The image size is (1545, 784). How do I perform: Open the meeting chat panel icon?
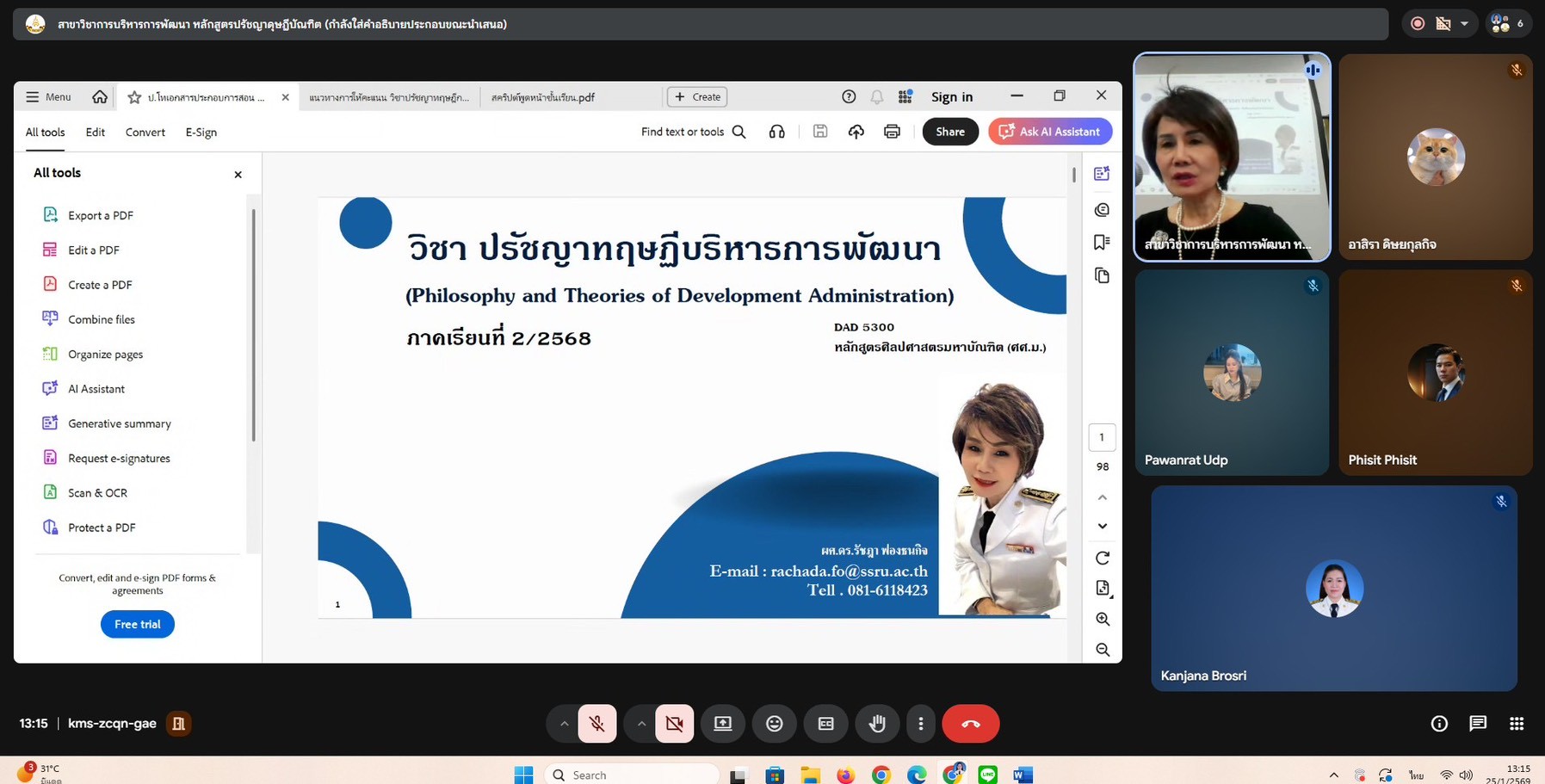[x=1478, y=724]
